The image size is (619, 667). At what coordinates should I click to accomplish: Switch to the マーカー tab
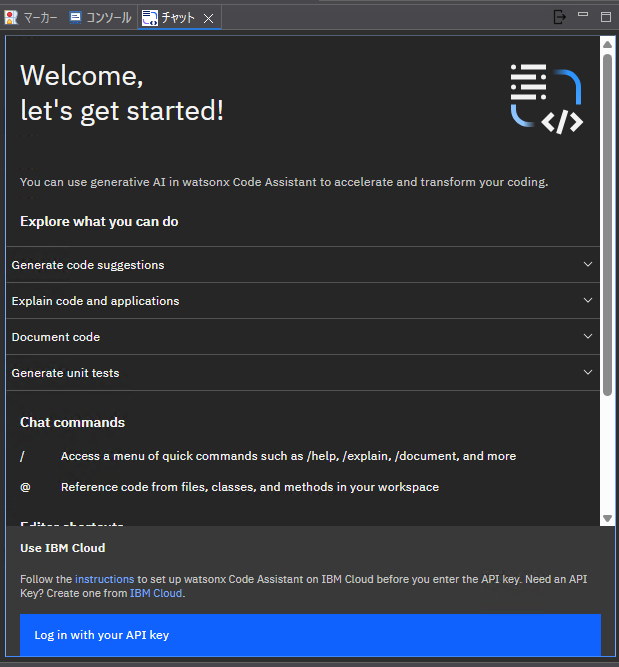(x=31, y=17)
